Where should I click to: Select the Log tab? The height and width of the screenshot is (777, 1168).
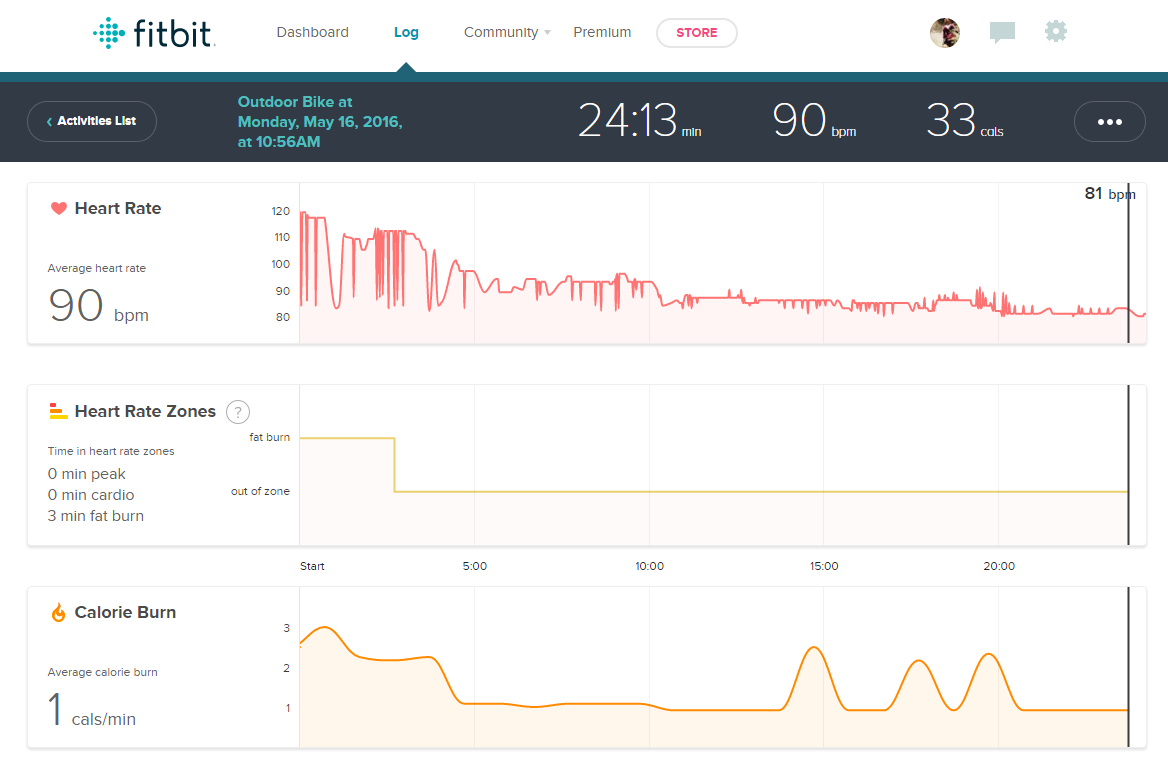point(406,32)
